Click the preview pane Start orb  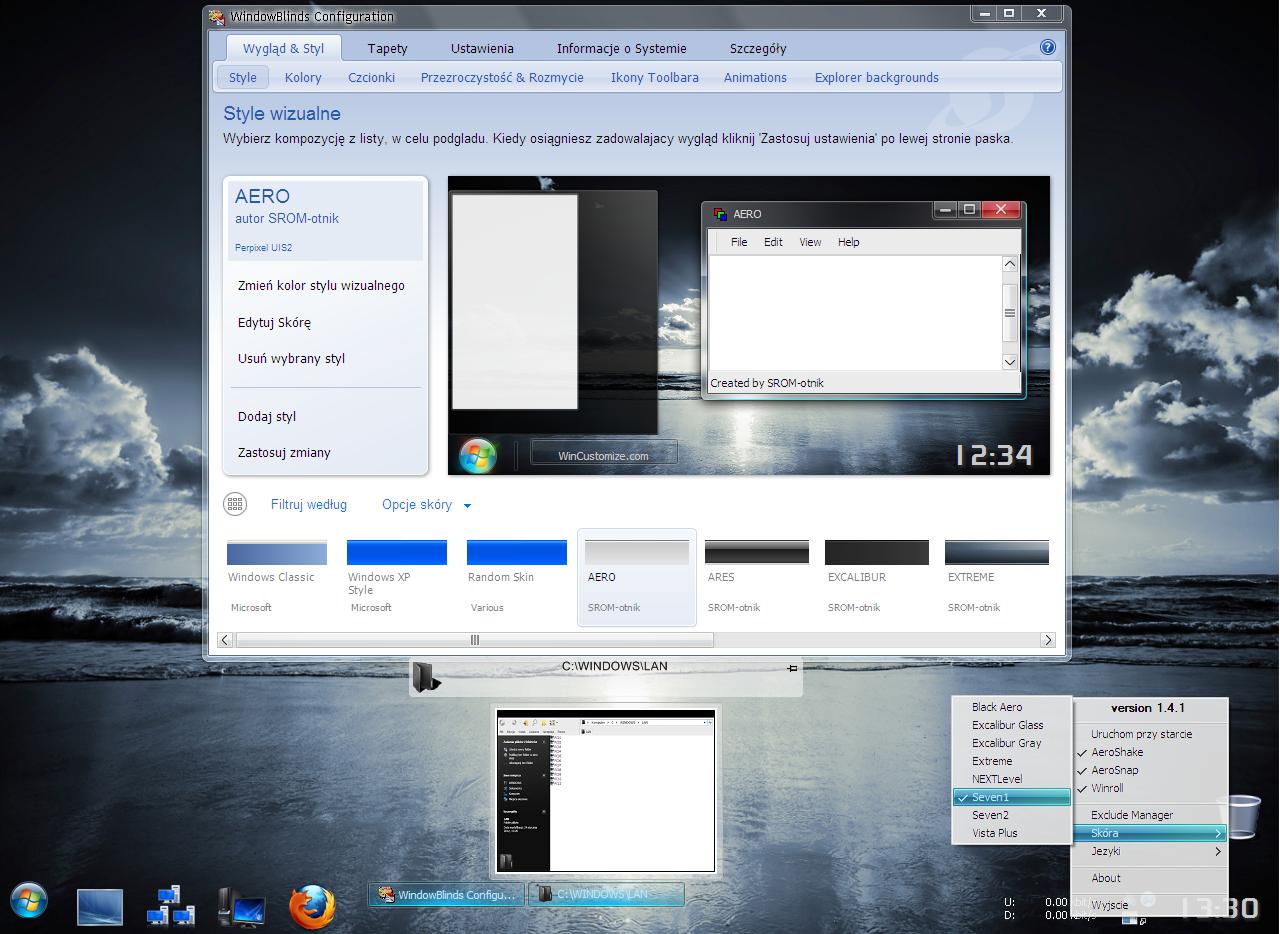478,455
